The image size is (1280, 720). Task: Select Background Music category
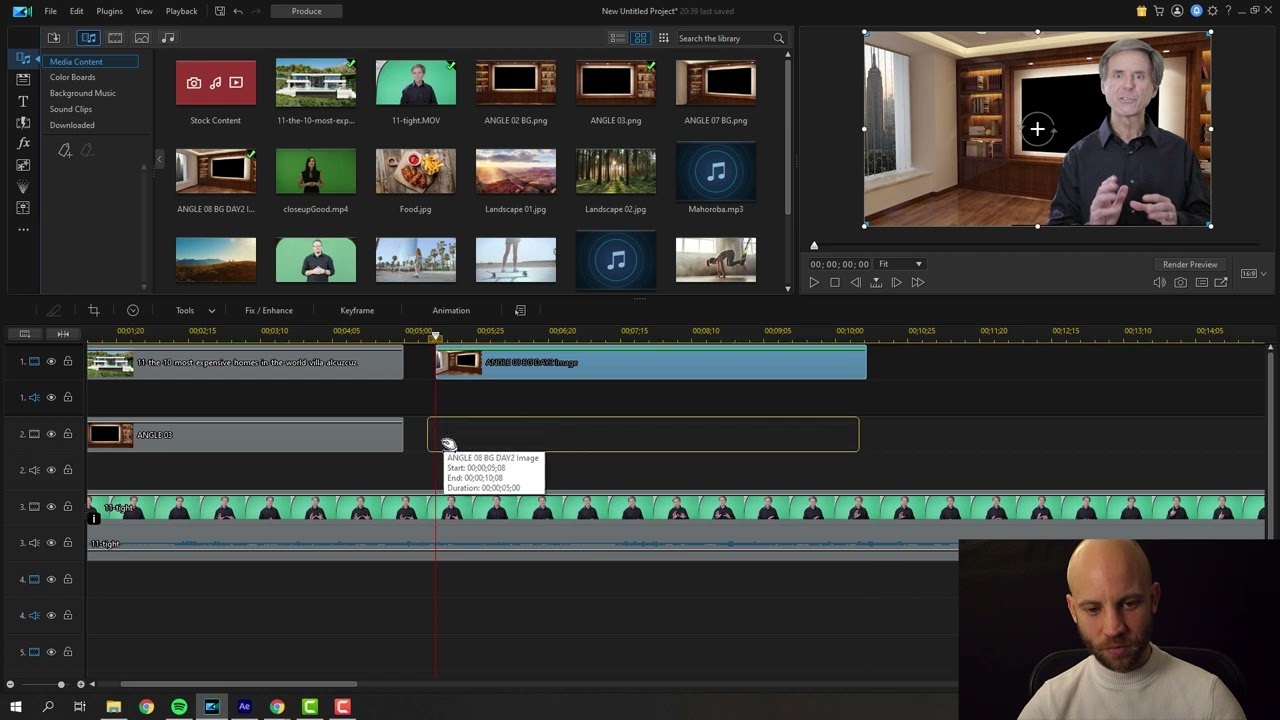coord(83,93)
